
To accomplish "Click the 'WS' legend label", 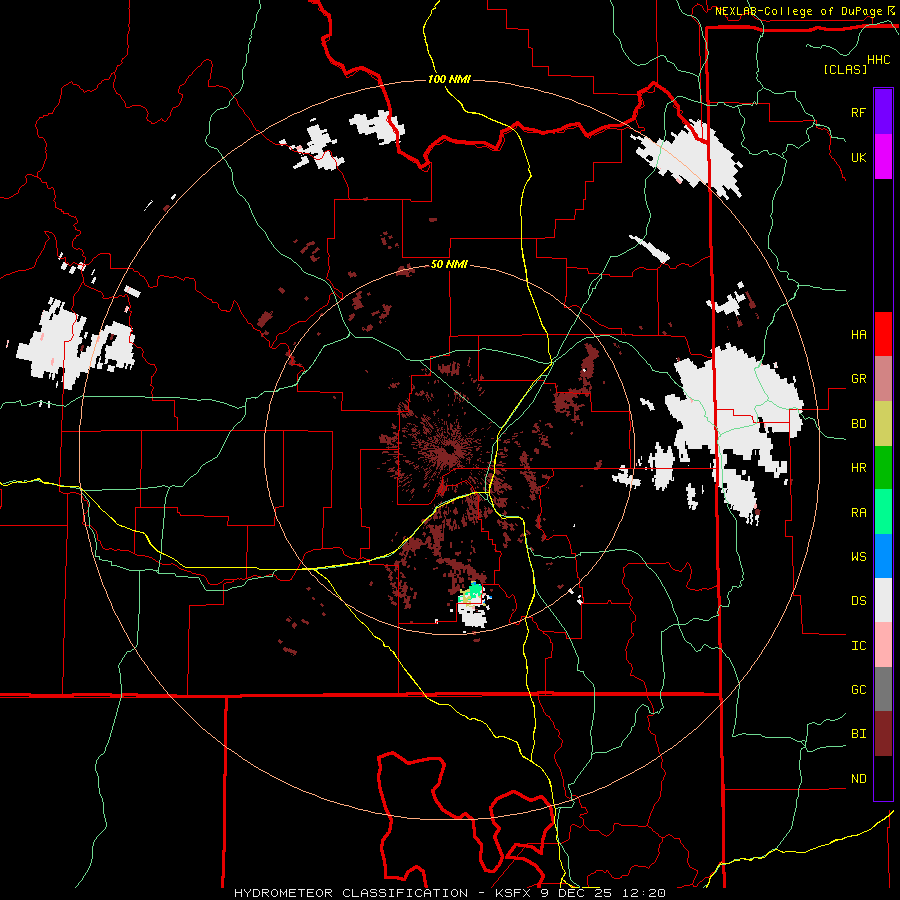I will [x=858, y=557].
